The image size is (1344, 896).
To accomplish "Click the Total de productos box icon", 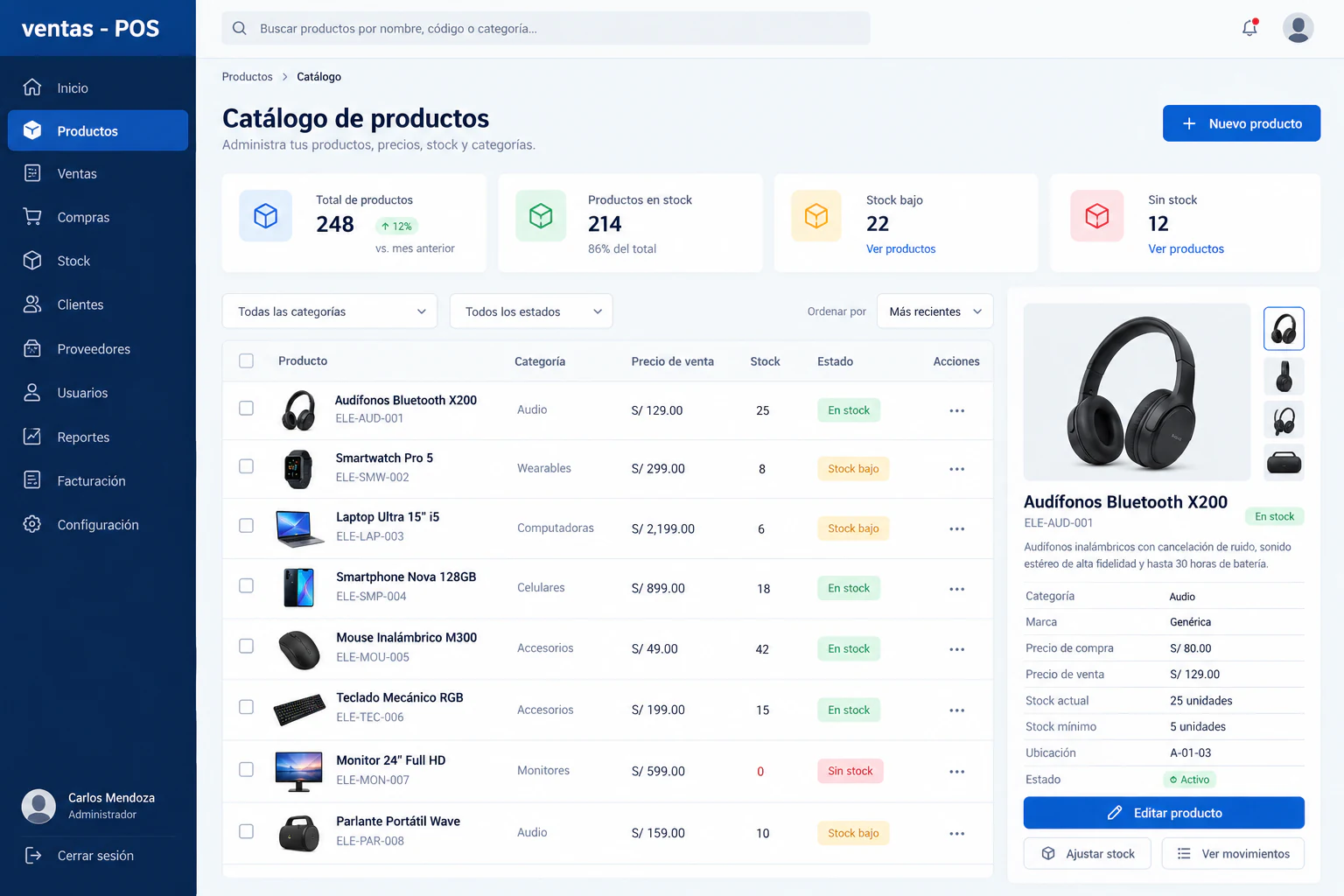I will 266,216.
